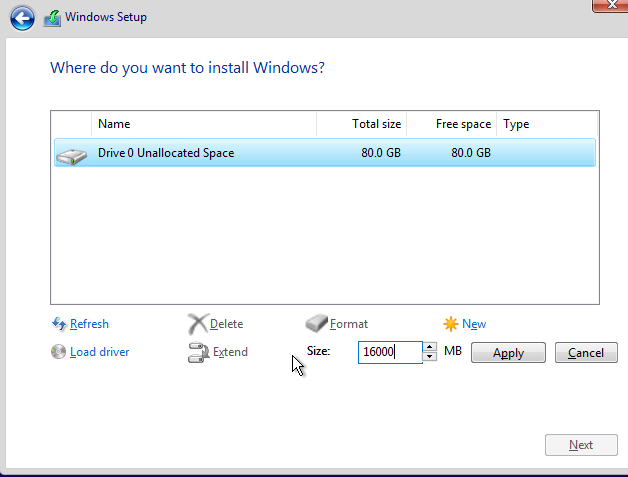The width and height of the screenshot is (628, 477).
Task: Refresh the drive list
Action: click(x=89, y=324)
